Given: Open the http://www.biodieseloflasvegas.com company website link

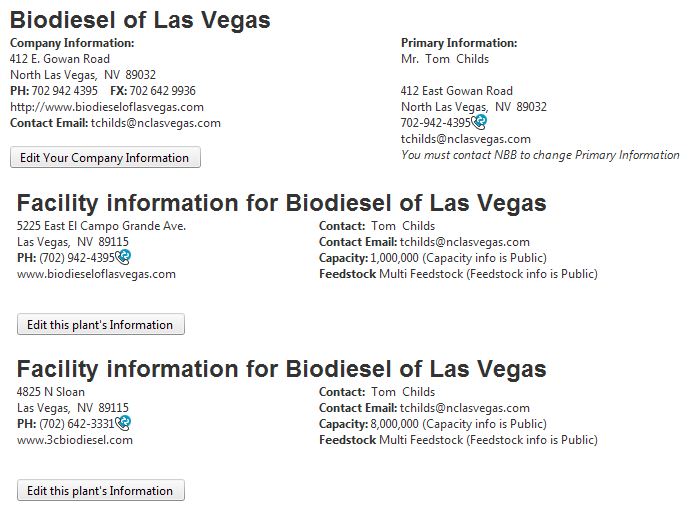Looking at the screenshot, I should click(x=107, y=107).
